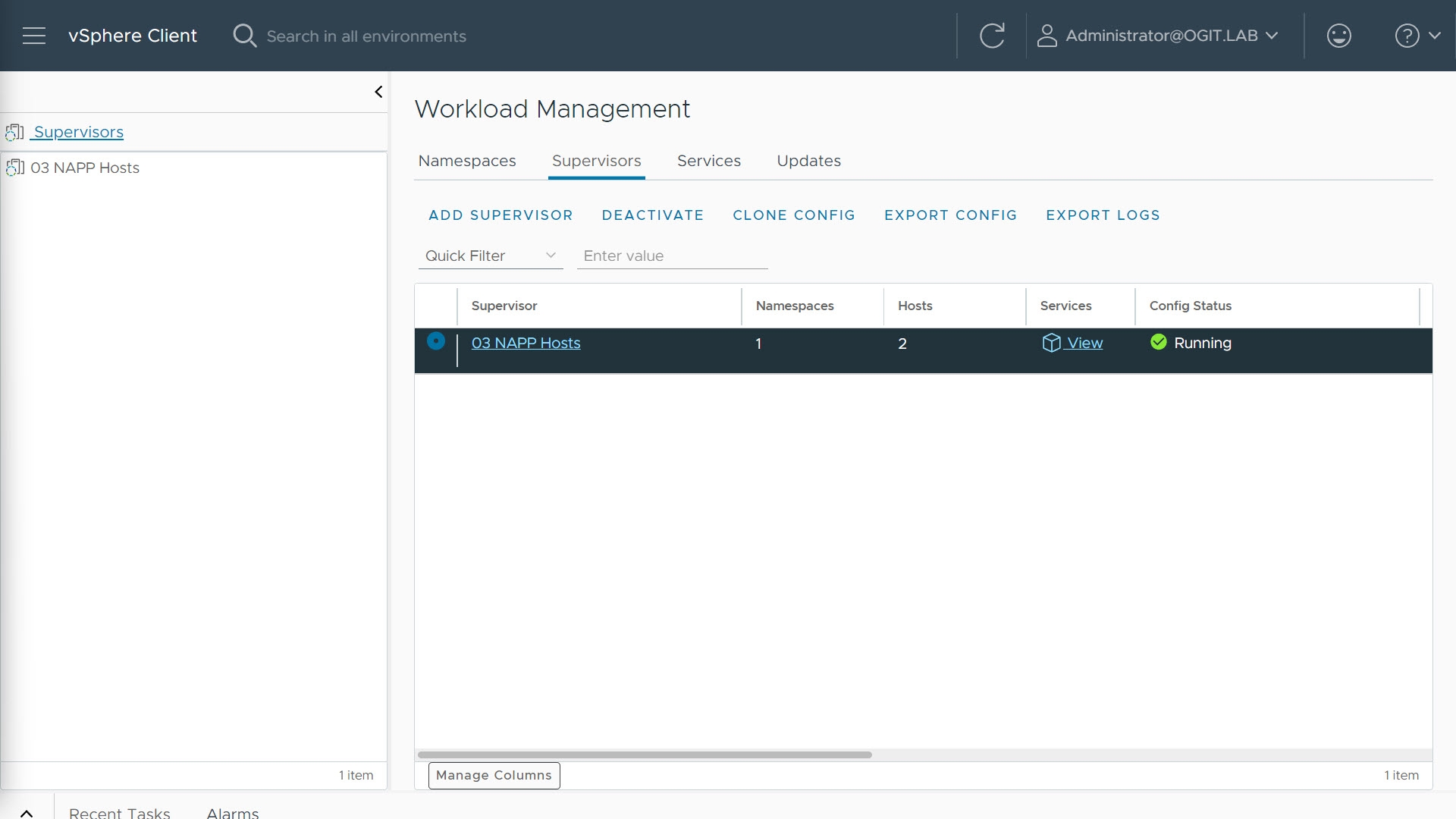Image resolution: width=1456 pixels, height=819 pixels.
Task: Open the hamburger navigation menu
Action: coord(34,36)
